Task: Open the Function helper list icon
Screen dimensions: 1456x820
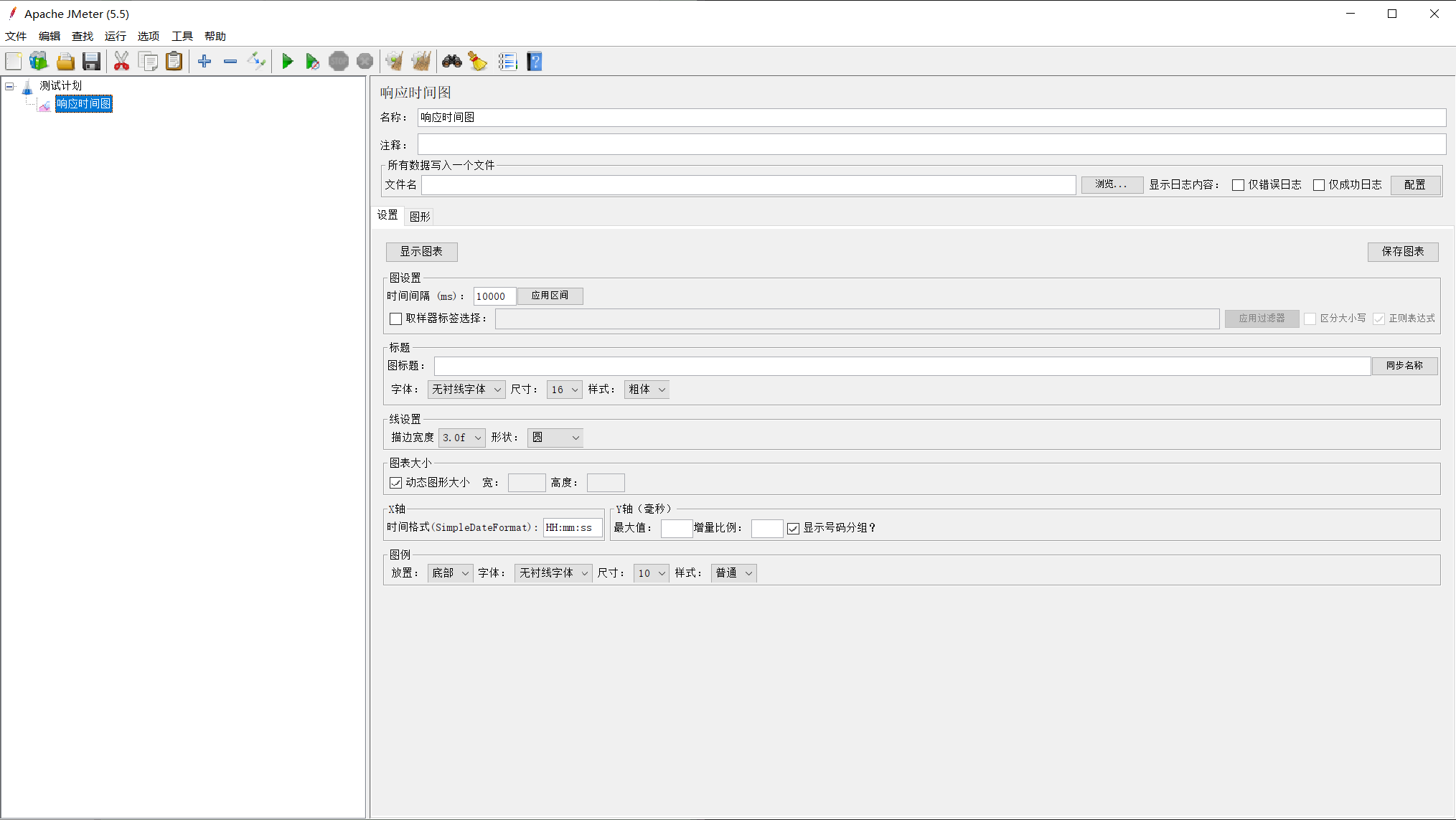Action: tap(508, 62)
